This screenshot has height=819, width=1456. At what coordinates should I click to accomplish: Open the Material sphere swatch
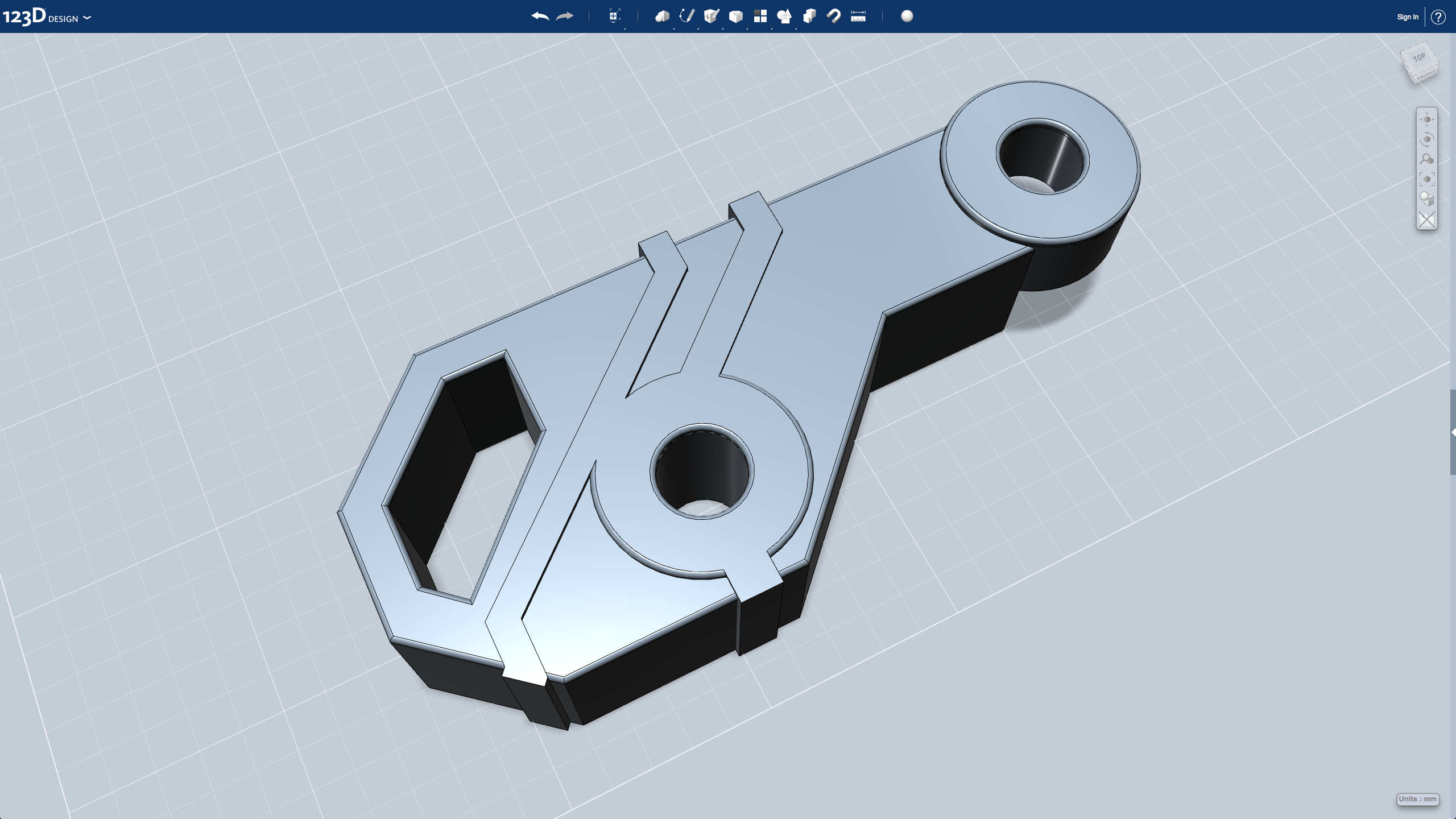[907, 16]
